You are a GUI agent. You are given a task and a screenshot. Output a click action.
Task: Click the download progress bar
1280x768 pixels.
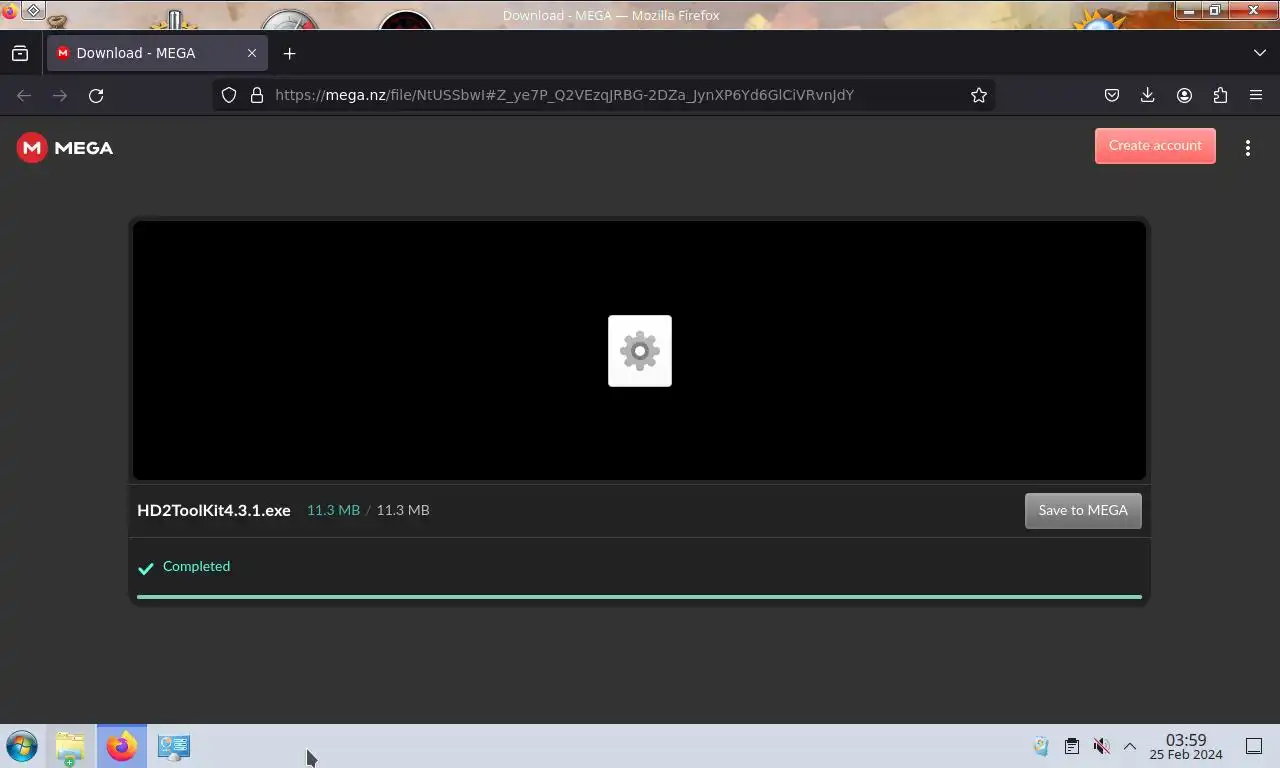tap(639, 597)
